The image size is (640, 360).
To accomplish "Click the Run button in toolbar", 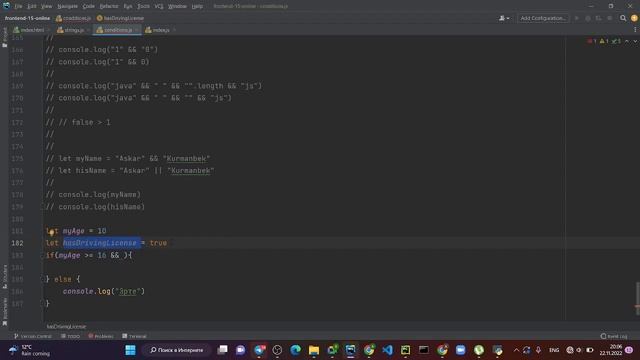I will (577, 18).
